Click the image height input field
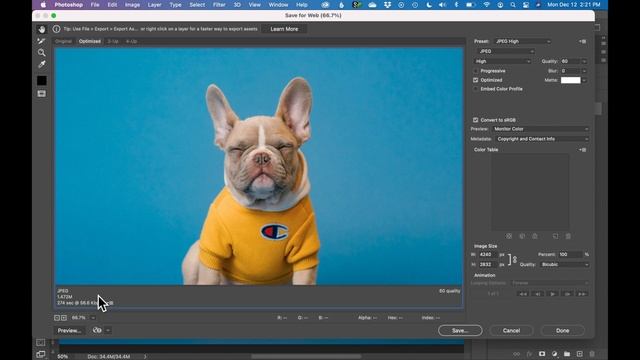Screen dimensions: 640x360 pyautogui.click(x=488, y=264)
